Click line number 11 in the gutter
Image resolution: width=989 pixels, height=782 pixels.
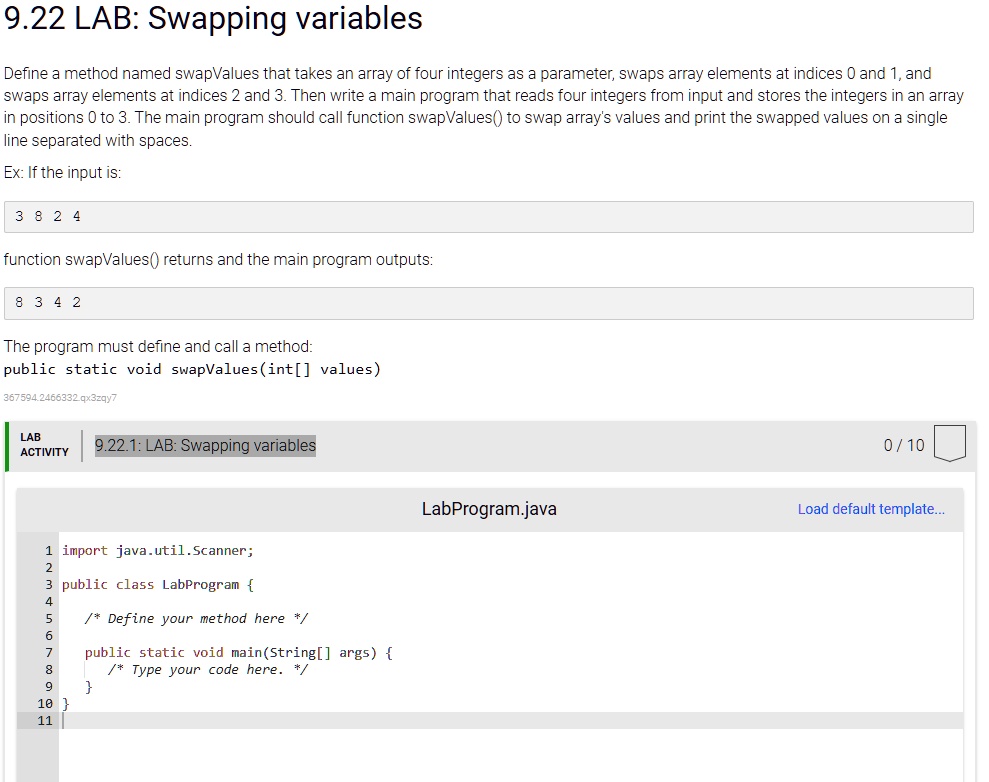(x=44, y=720)
